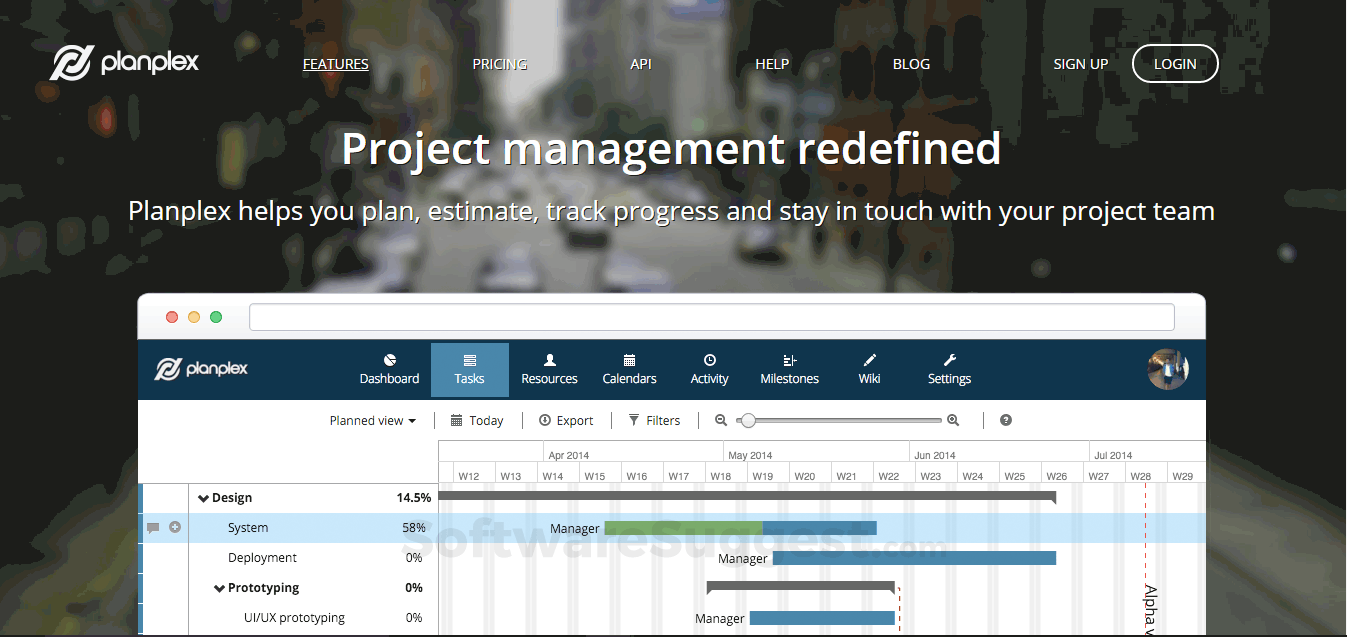Click the yellow window dot in the mockup
Screen dimensions: 1347x637
pos(194,317)
